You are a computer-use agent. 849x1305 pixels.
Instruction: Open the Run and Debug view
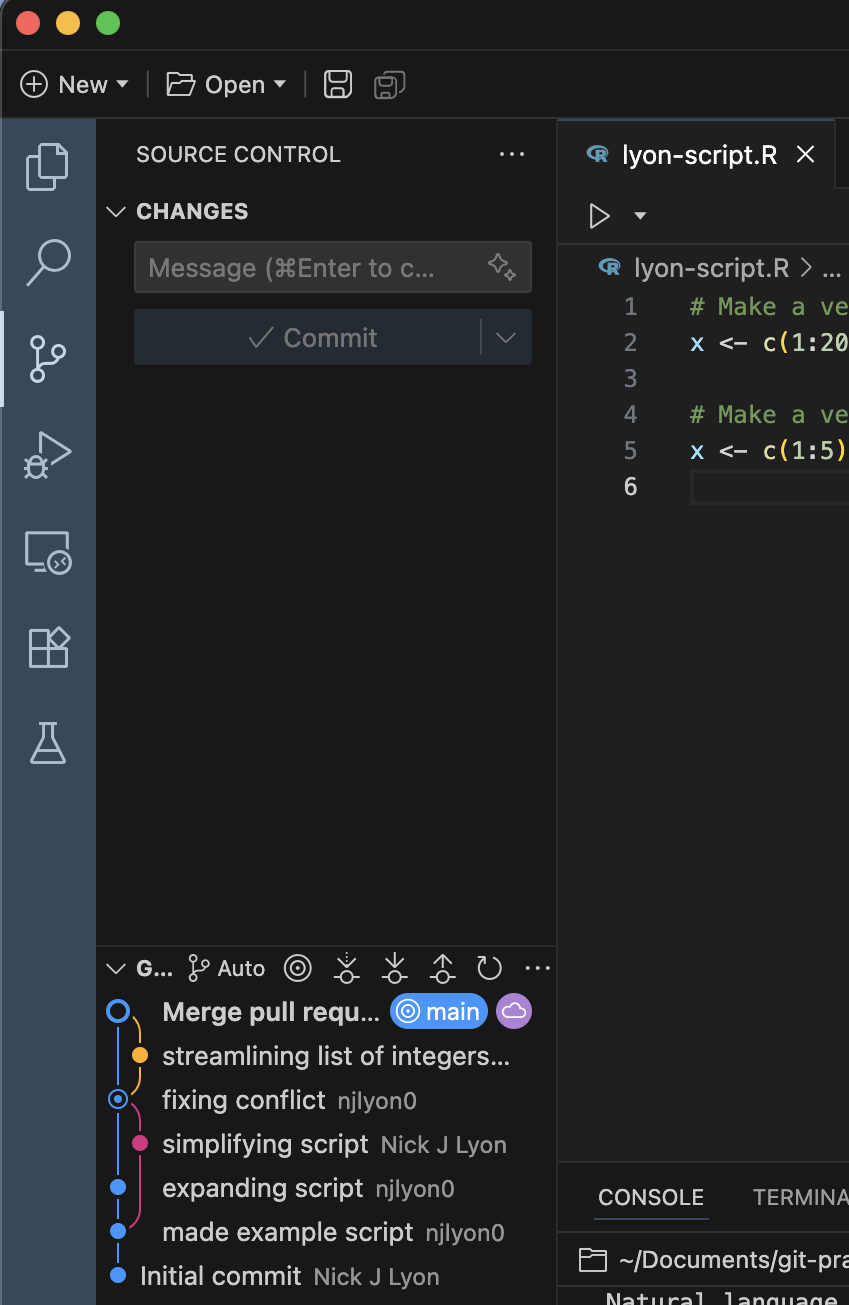tap(47, 455)
